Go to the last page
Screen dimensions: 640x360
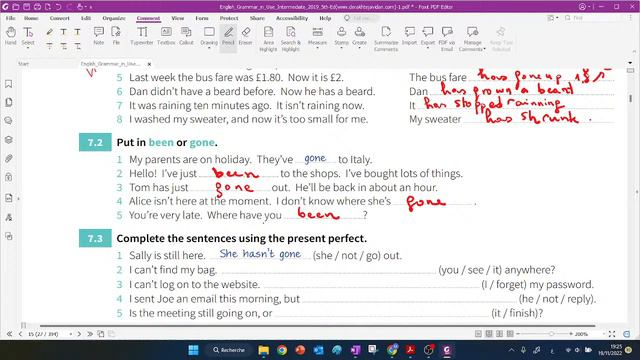click(x=90, y=334)
